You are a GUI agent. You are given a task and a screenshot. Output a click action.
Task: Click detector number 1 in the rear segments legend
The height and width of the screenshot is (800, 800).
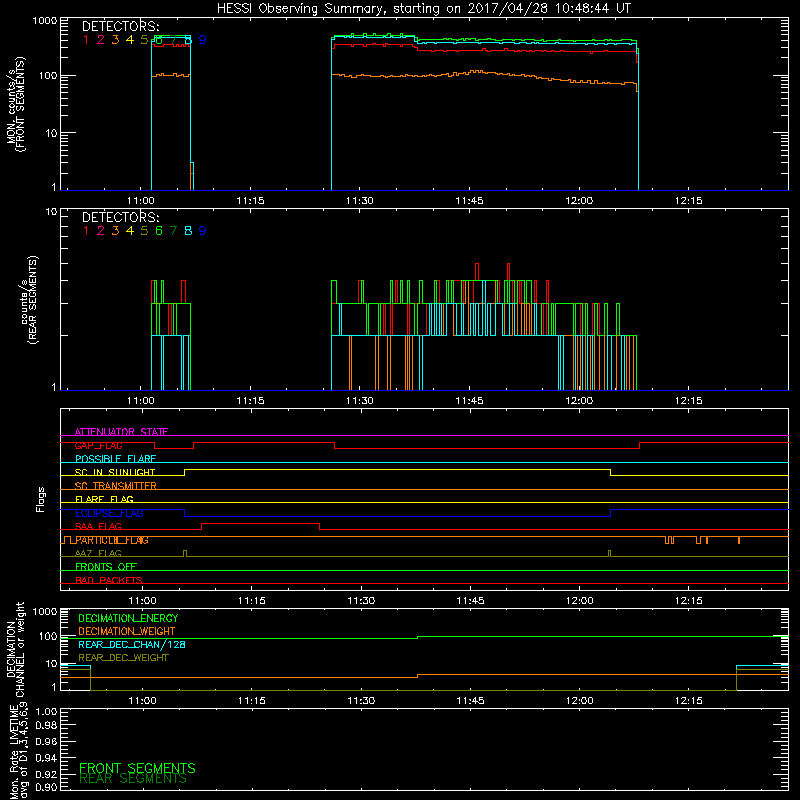[86, 231]
